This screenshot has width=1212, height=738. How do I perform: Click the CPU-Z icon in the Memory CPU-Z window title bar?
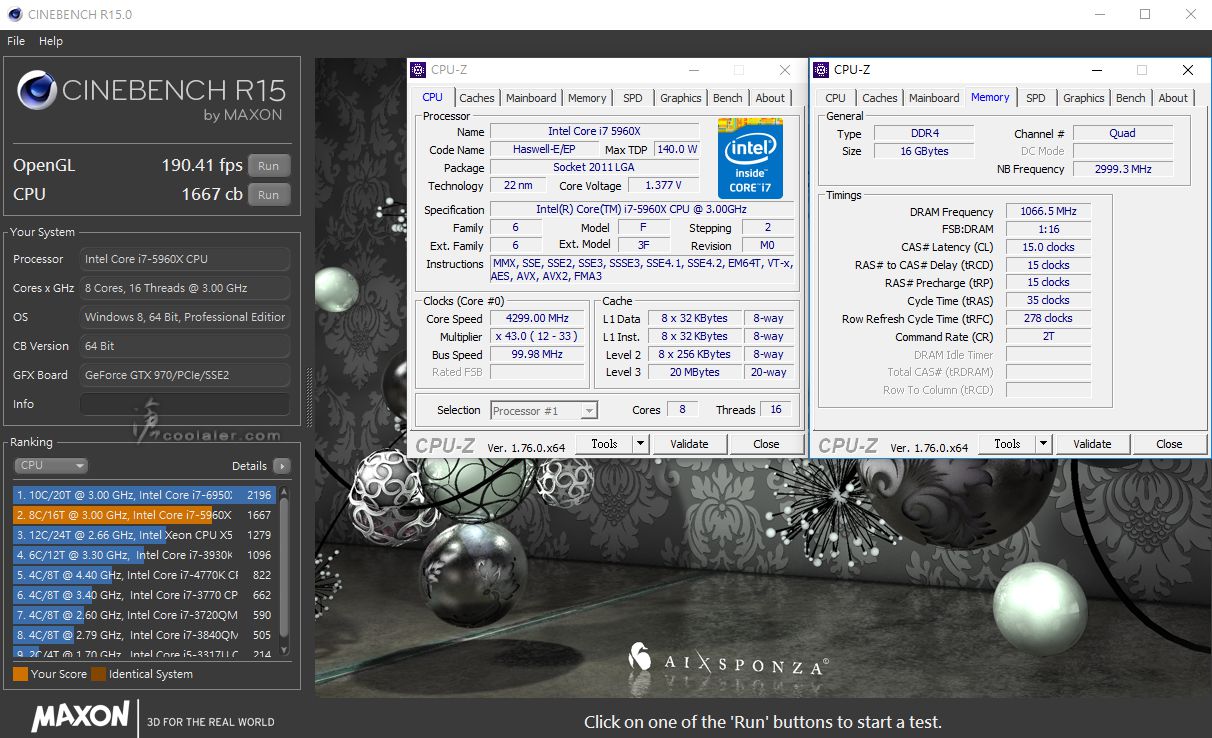point(821,70)
